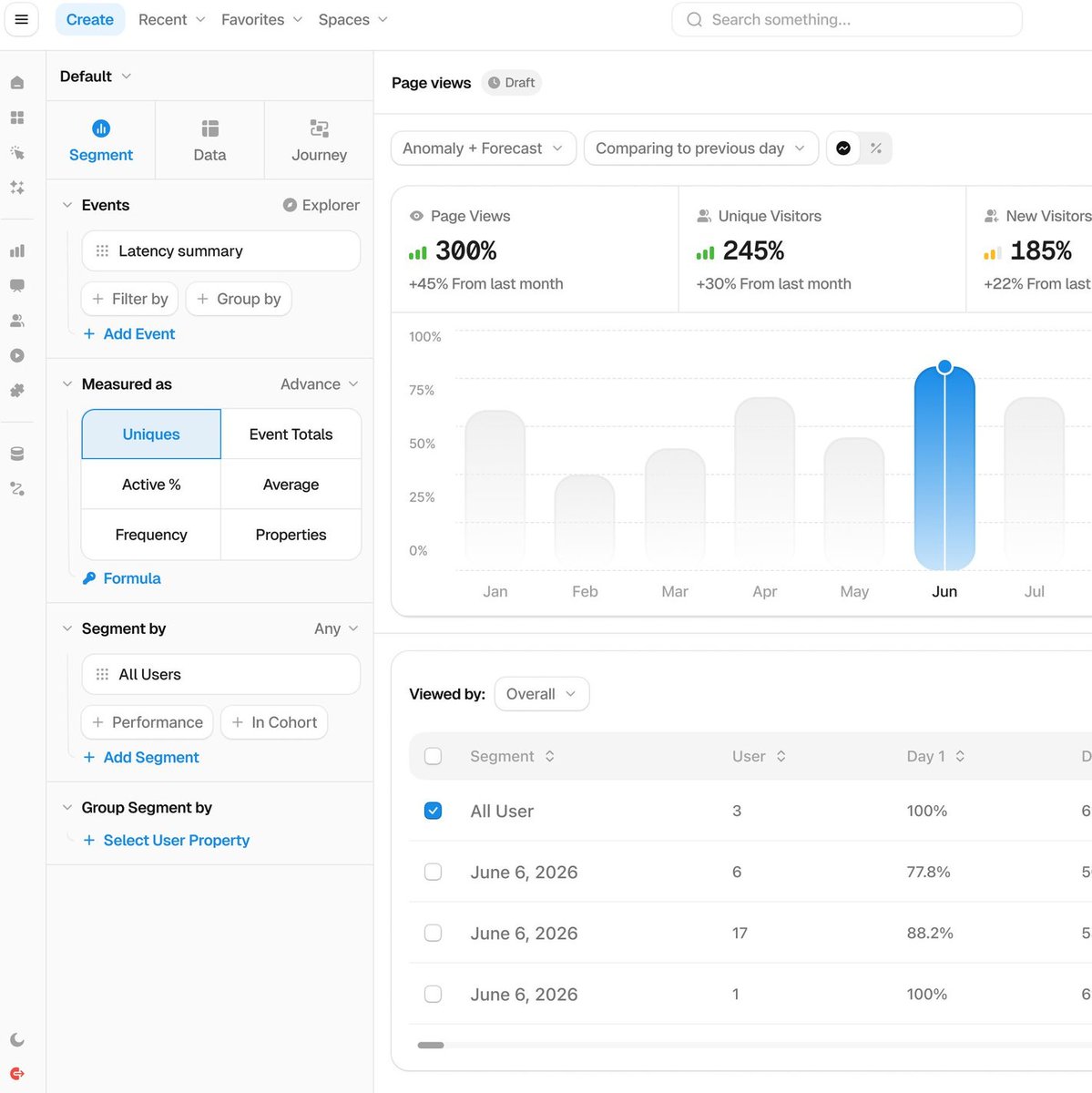1092x1093 pixels.
Task: Open the chat bubble icon in sidebar
Action: (x=17, y=285)
